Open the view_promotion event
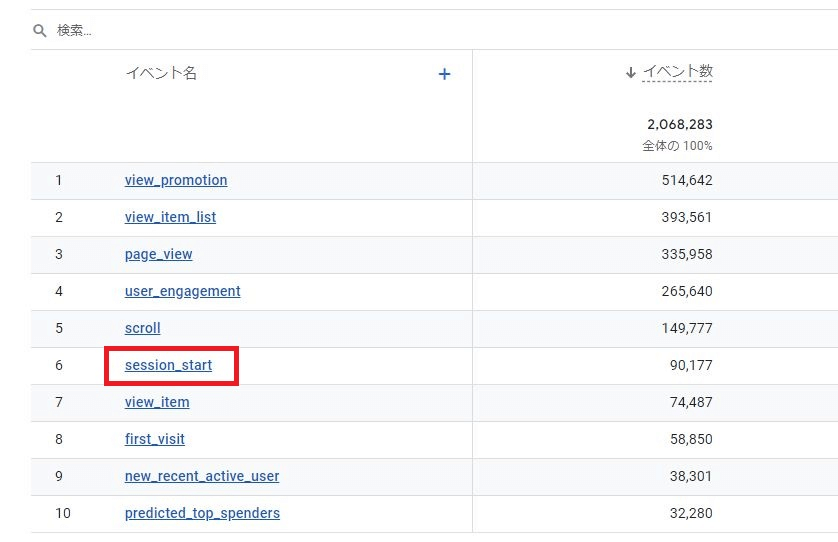The height and width of the screenshot is (542, 838). tap(176, 181)
